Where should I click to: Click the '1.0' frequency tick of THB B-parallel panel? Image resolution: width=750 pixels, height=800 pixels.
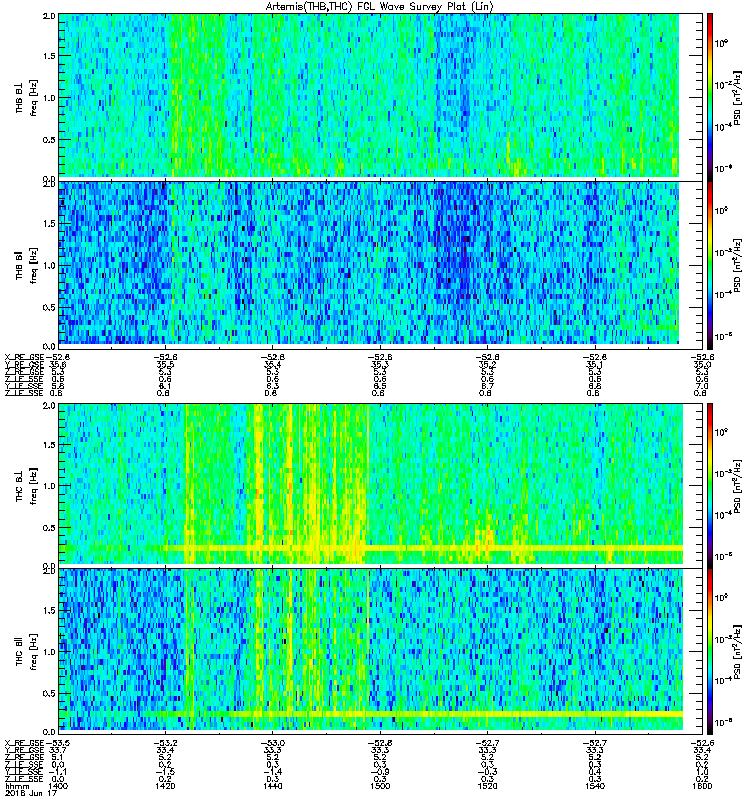click(x=49, y=265)
